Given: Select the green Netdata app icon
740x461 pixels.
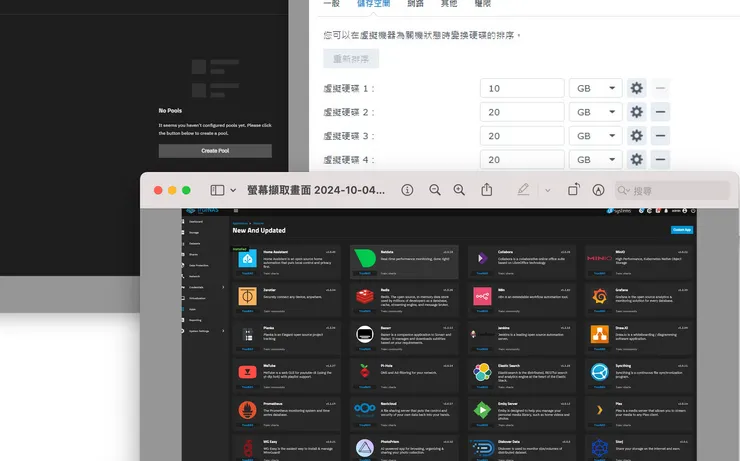Looking at the screenshot, I should tap(365, 259).
